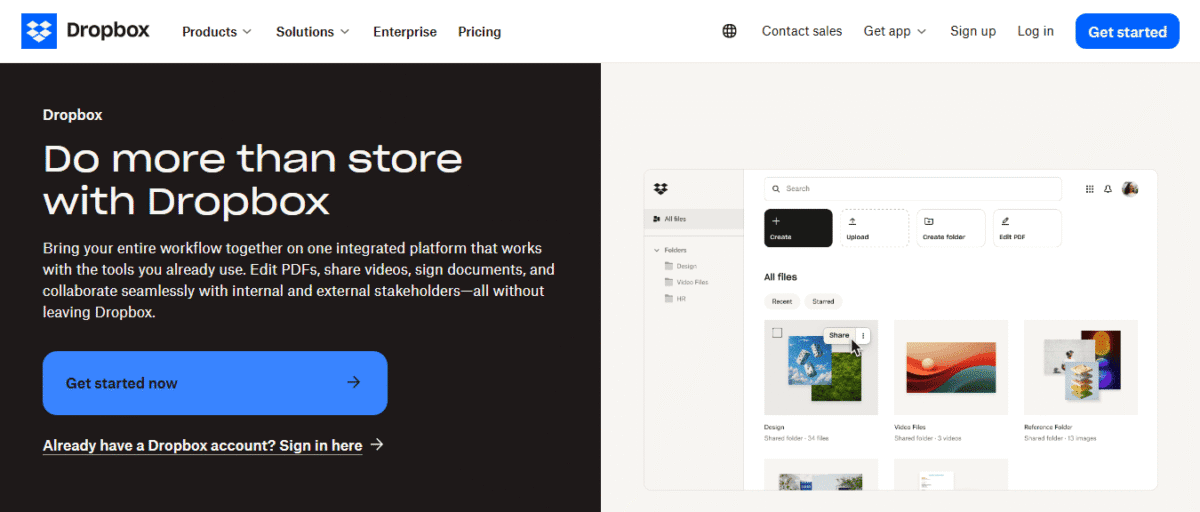Click the Sign up link

click(x=973, y=31)
